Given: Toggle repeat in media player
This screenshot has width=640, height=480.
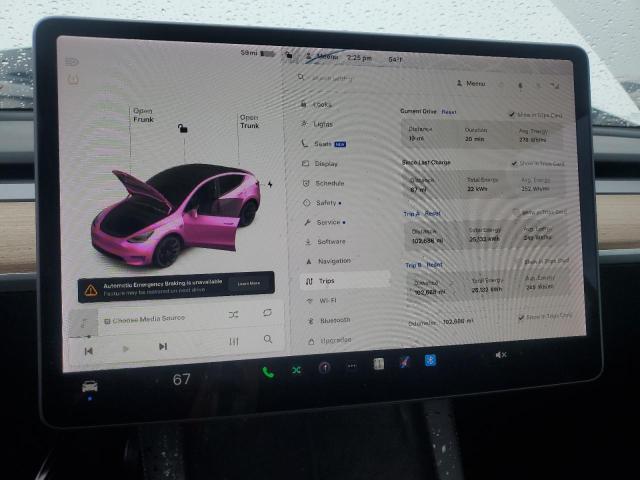Looking at the screenshot, I should (267, 313).
